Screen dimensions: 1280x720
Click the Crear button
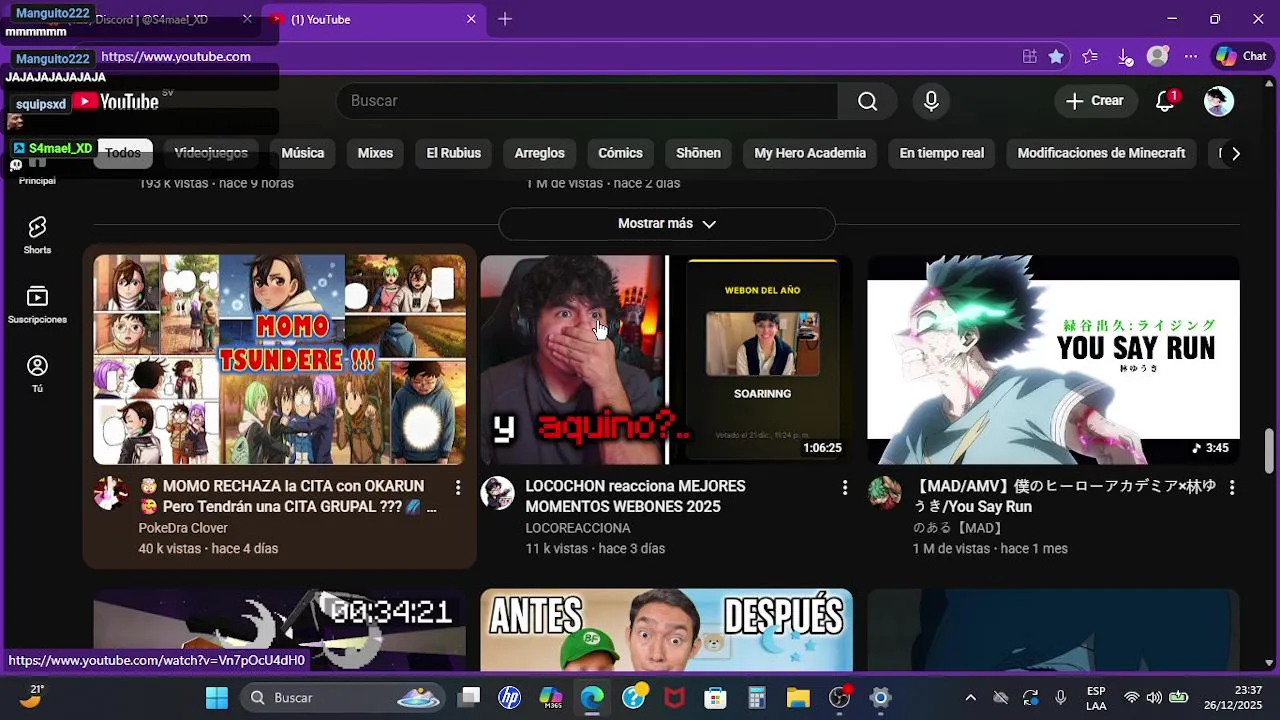pyautogui.click(x=1095, y=101)
